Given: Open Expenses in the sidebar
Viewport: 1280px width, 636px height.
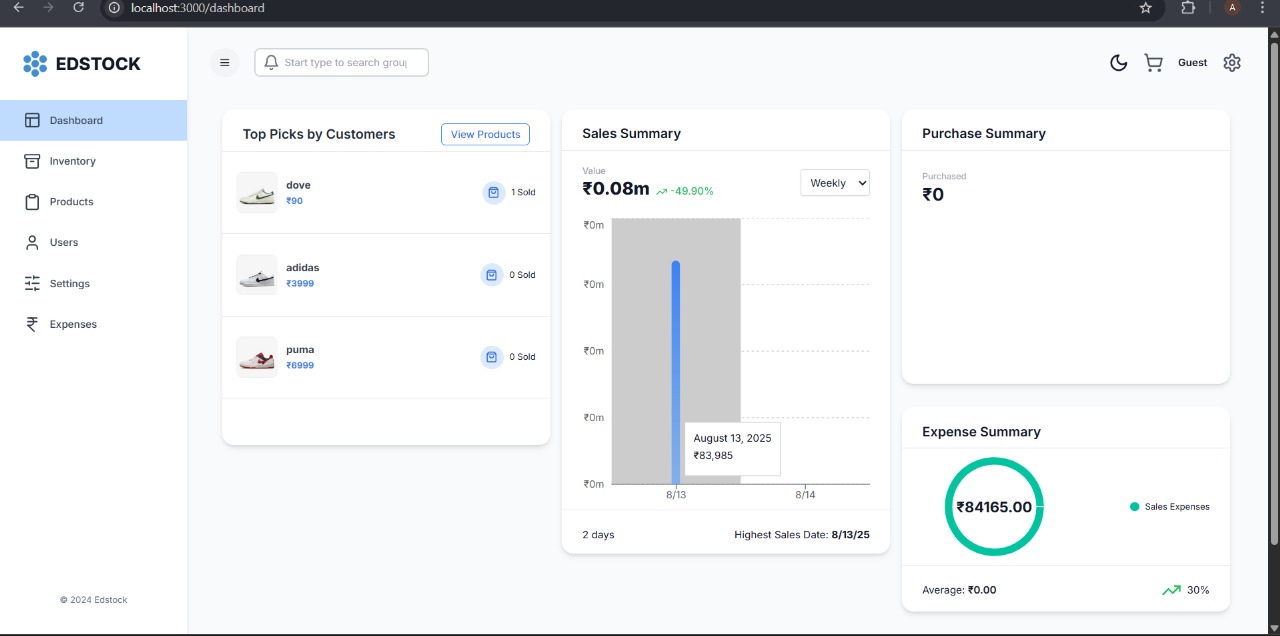Looking at the screenshot, I should (x=73, y=324).
